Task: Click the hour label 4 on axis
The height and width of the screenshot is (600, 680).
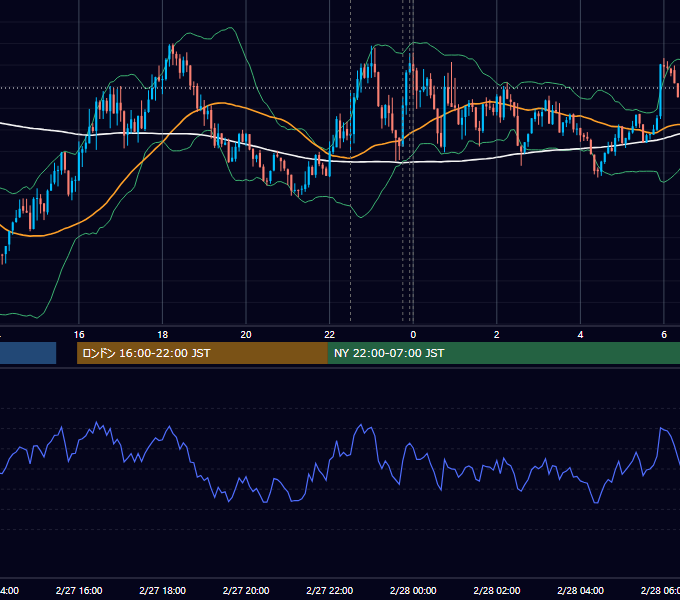Action: tap(580, 335)
